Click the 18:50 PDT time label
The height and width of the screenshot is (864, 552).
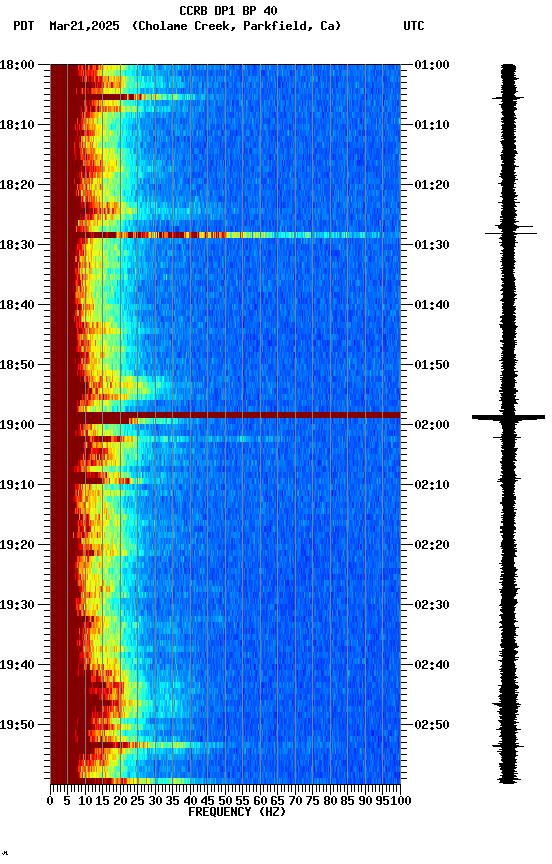(17, 365)
